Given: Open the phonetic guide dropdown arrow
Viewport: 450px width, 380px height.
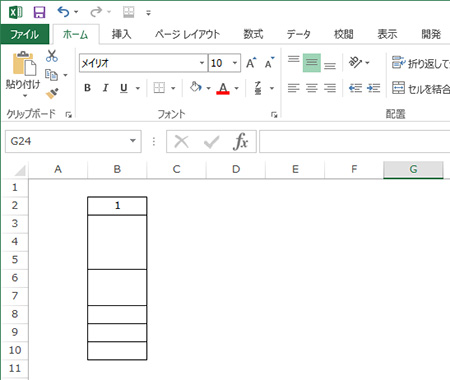Looking at the screenshot, I should pos(272,88).
